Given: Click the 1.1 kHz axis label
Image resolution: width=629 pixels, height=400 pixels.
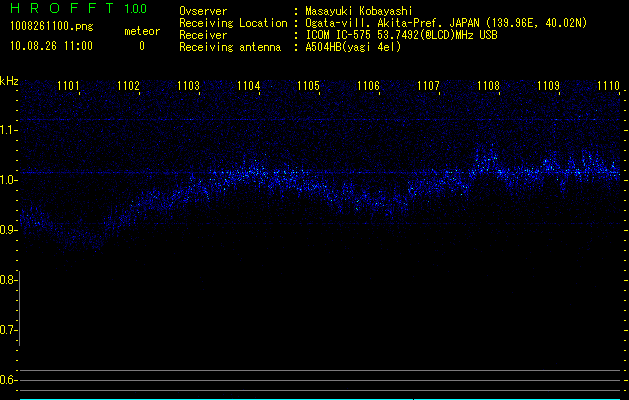Looking at the screenshot, I should 9,130.
